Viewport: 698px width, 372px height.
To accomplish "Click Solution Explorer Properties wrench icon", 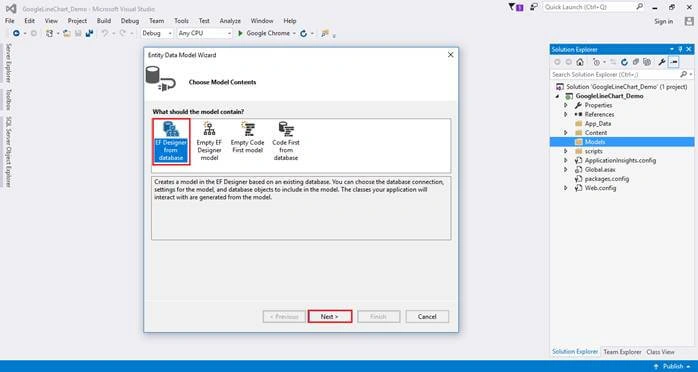I will (x=662, y=62).
